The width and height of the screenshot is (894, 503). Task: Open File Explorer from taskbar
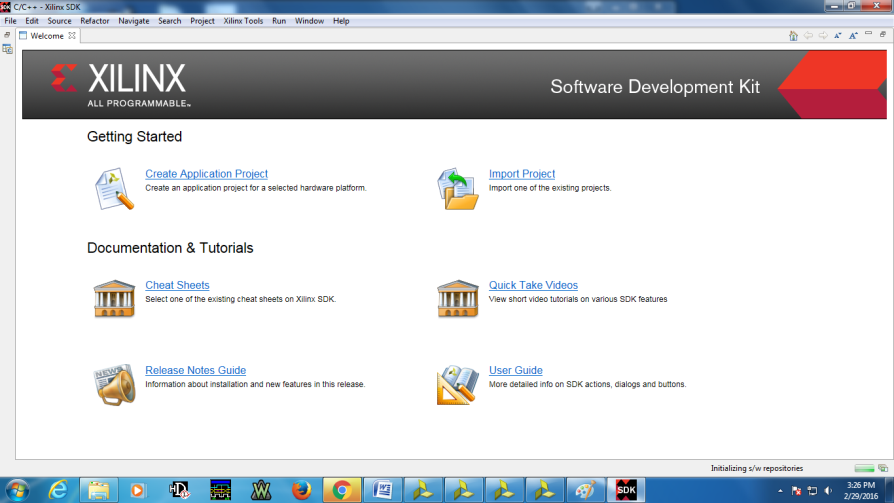(99, 490)
